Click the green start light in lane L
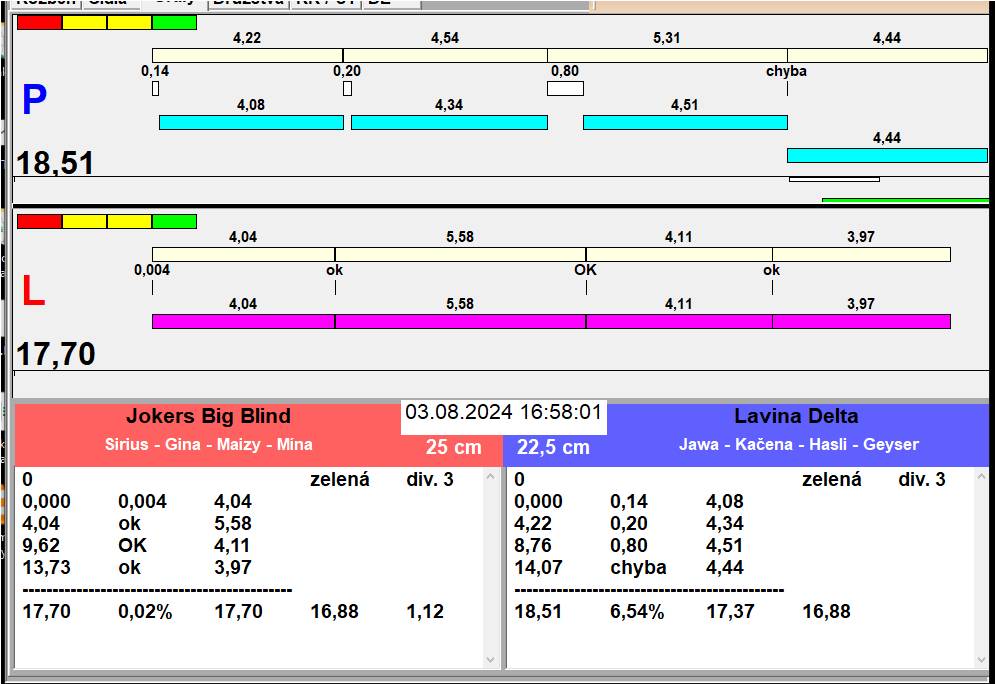The image size is (995, 684). tap(174, 221)
